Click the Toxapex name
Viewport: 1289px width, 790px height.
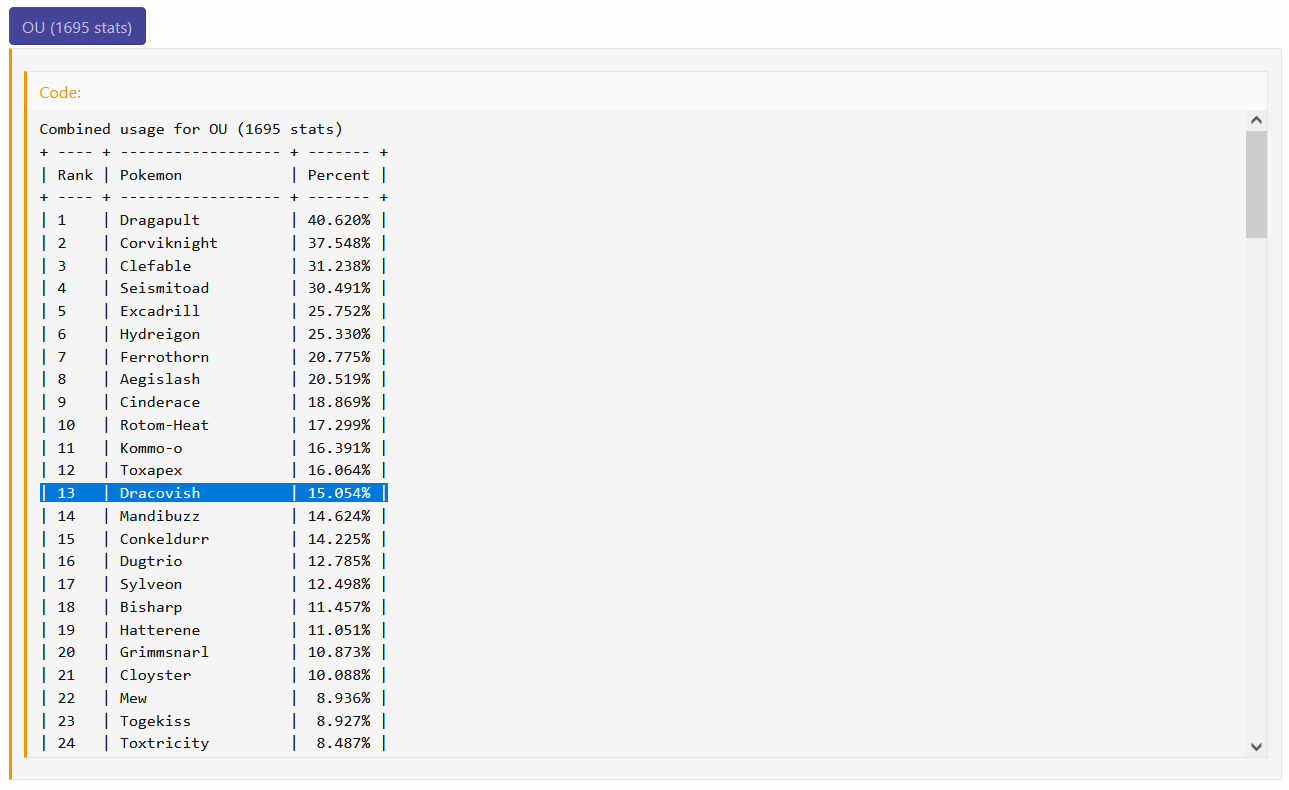click(x=151, y=470)
